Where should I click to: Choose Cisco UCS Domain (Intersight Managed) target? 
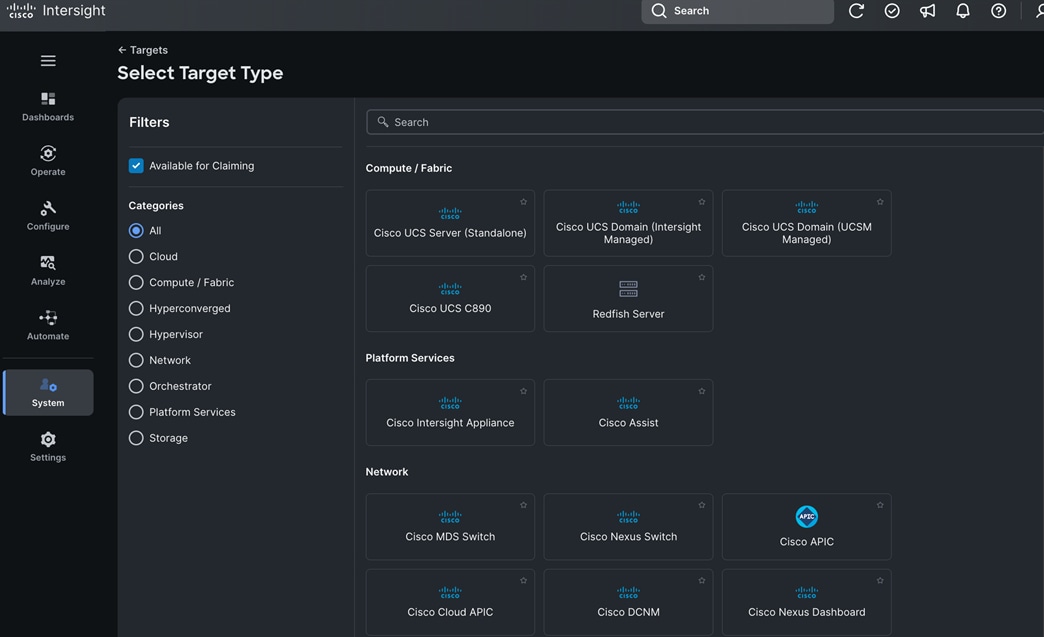pyautogui.click(x=629, y=223)
